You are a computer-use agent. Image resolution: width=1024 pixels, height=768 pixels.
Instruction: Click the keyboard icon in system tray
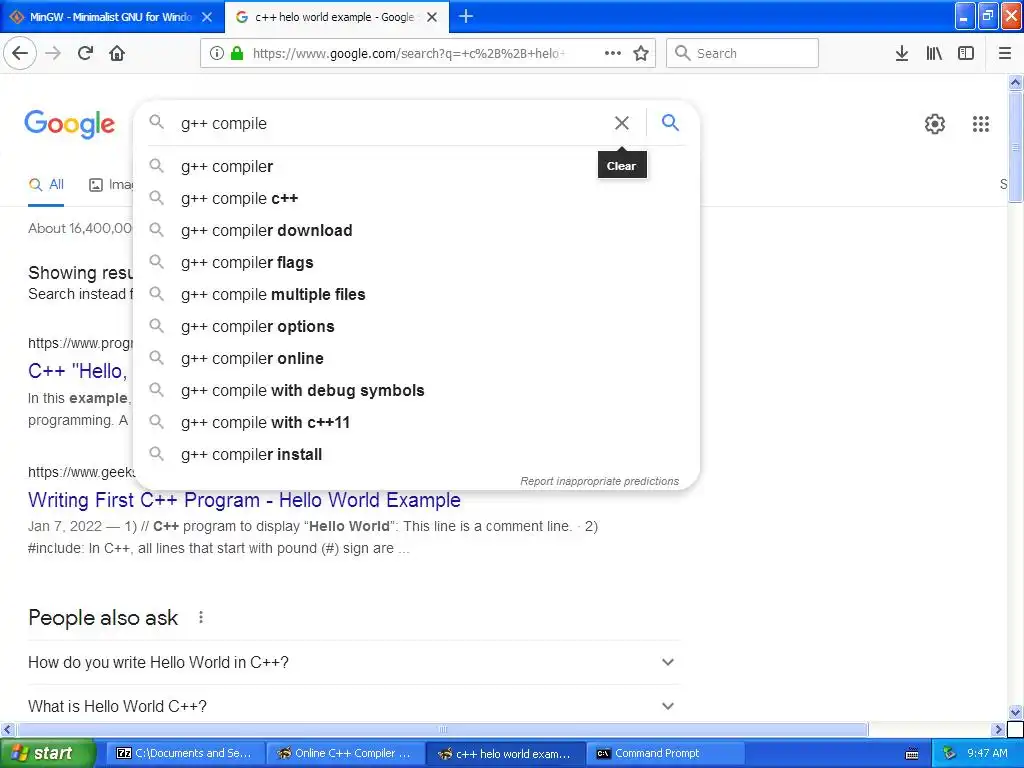click(x=912, y=754)
